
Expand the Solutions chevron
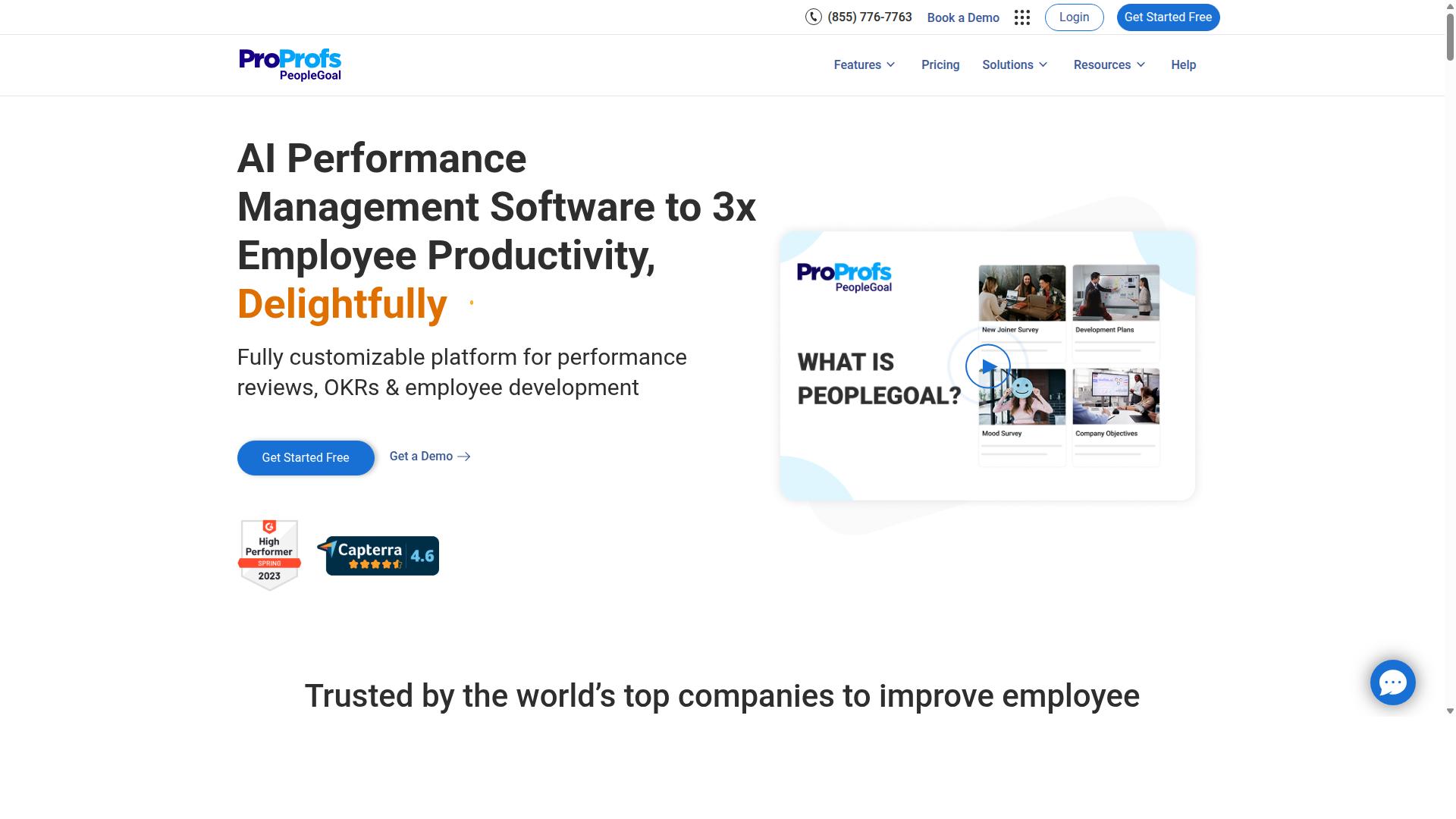tap(1043, 64)
